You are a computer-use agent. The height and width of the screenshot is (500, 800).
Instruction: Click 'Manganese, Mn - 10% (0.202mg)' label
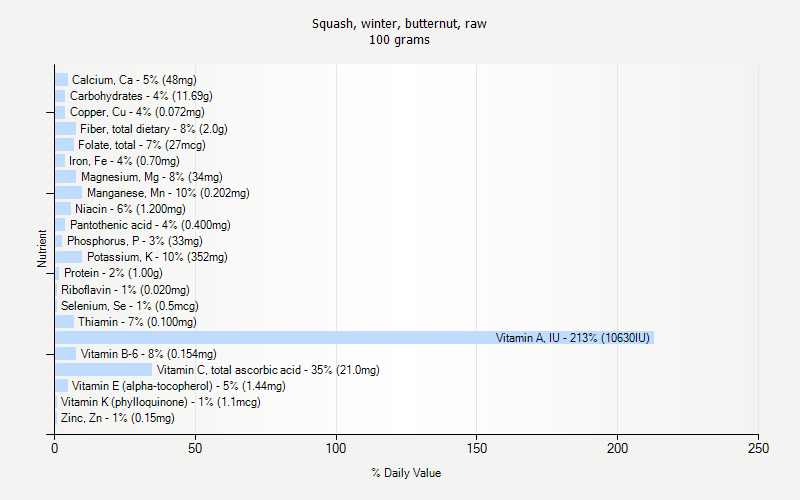coord(168,193)
